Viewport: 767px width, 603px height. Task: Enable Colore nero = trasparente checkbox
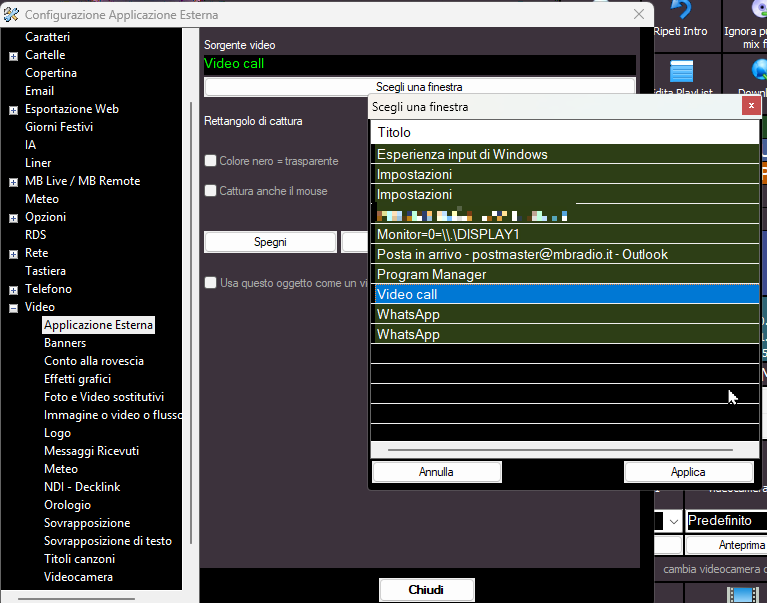point(210,160)
